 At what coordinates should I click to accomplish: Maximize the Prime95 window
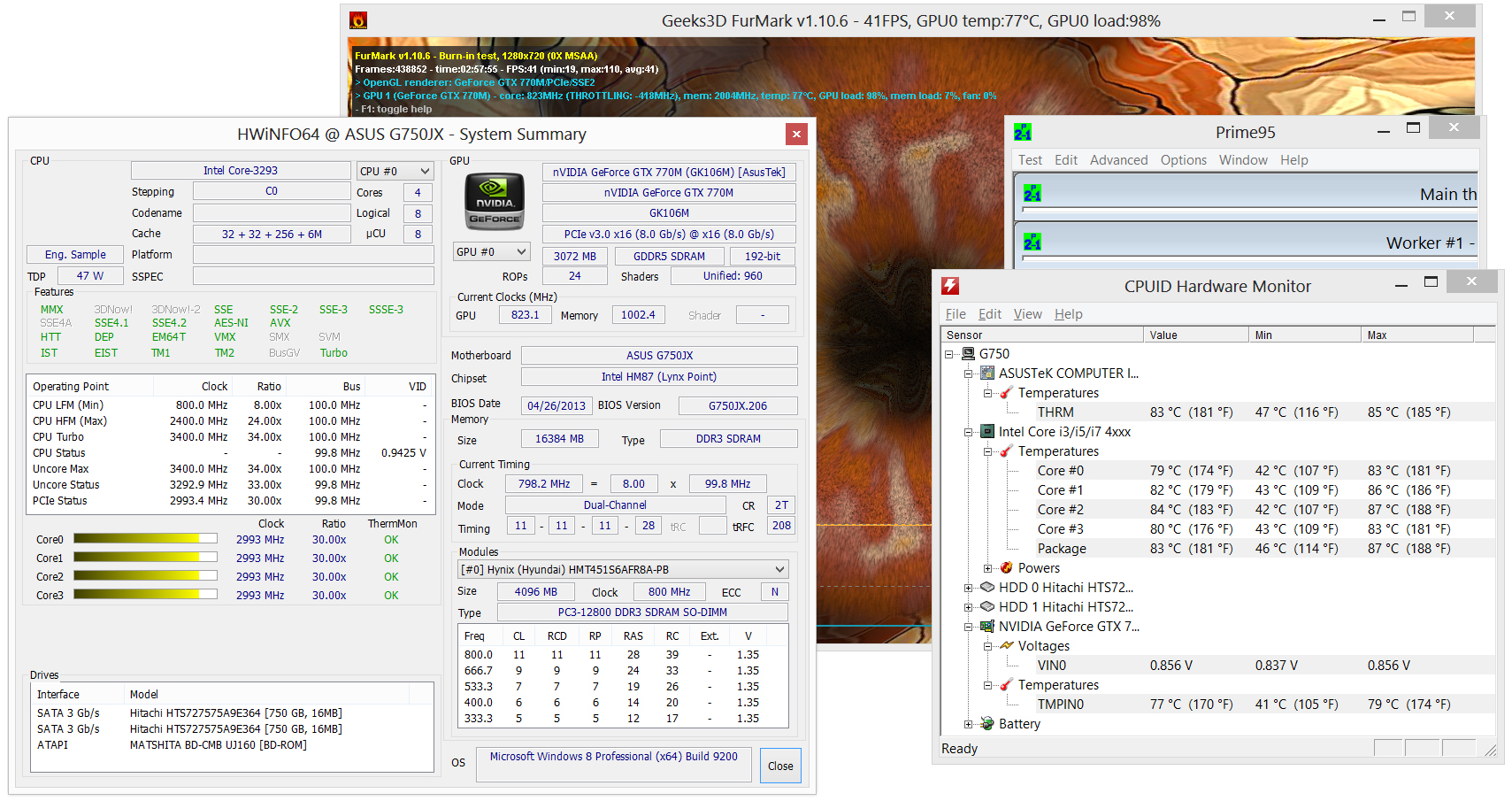coord(1413,128)
